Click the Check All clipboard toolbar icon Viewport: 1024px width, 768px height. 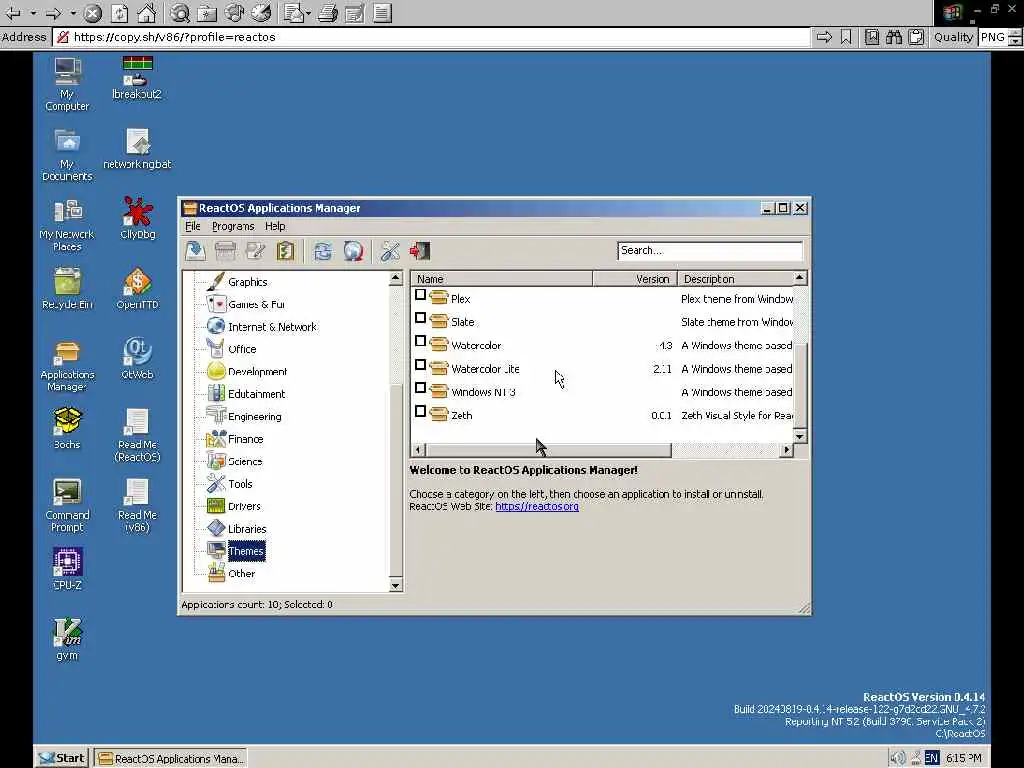(285, 251)
